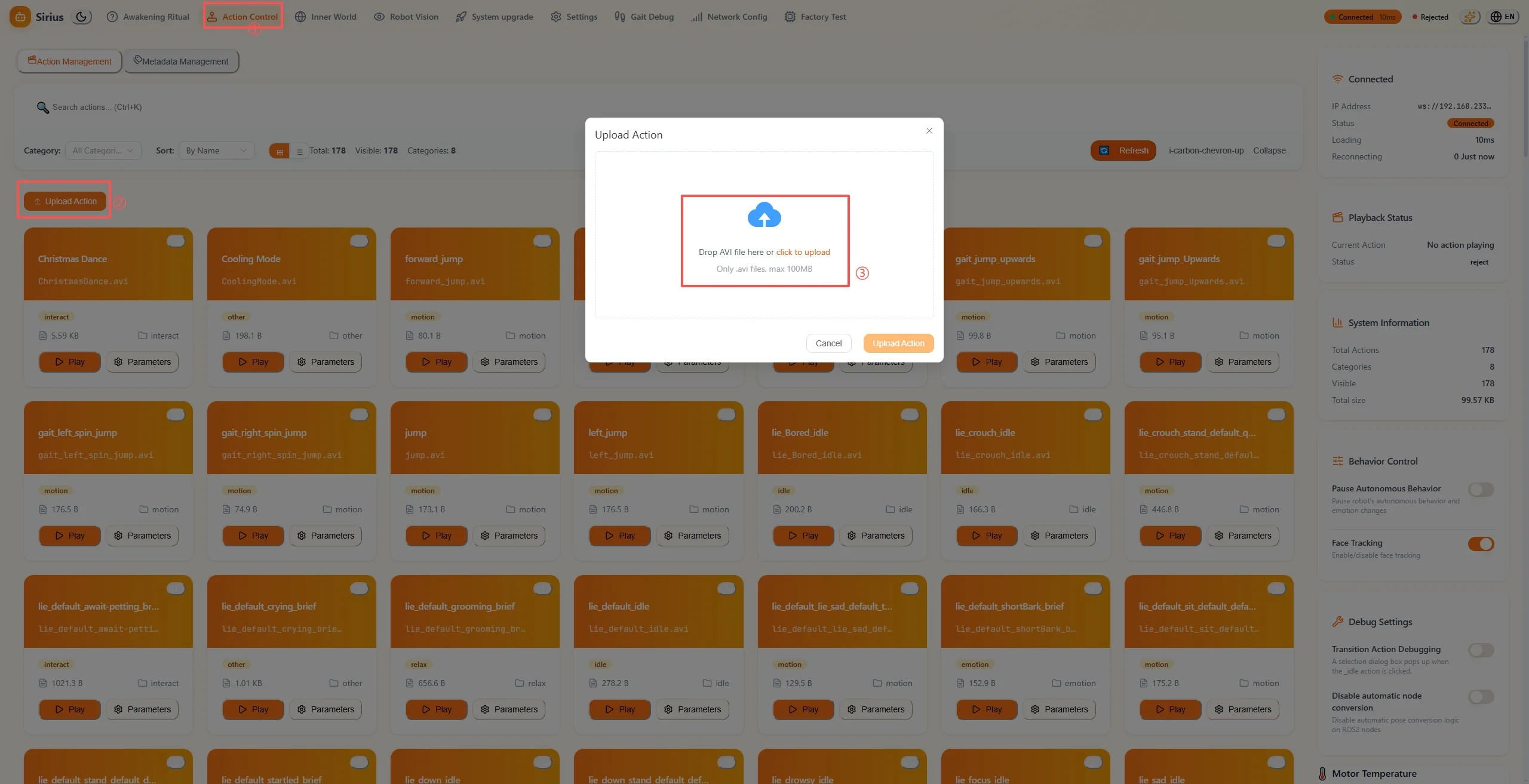The width and height of the screenshot is (1529, 784).
Task: Toggle the switch on the lie_crouch_idle card
Action: click(x=1093, y=414)
